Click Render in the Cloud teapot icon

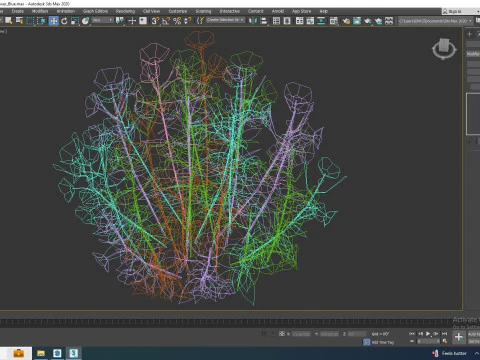pyautogui.click(x=378, y=21)
